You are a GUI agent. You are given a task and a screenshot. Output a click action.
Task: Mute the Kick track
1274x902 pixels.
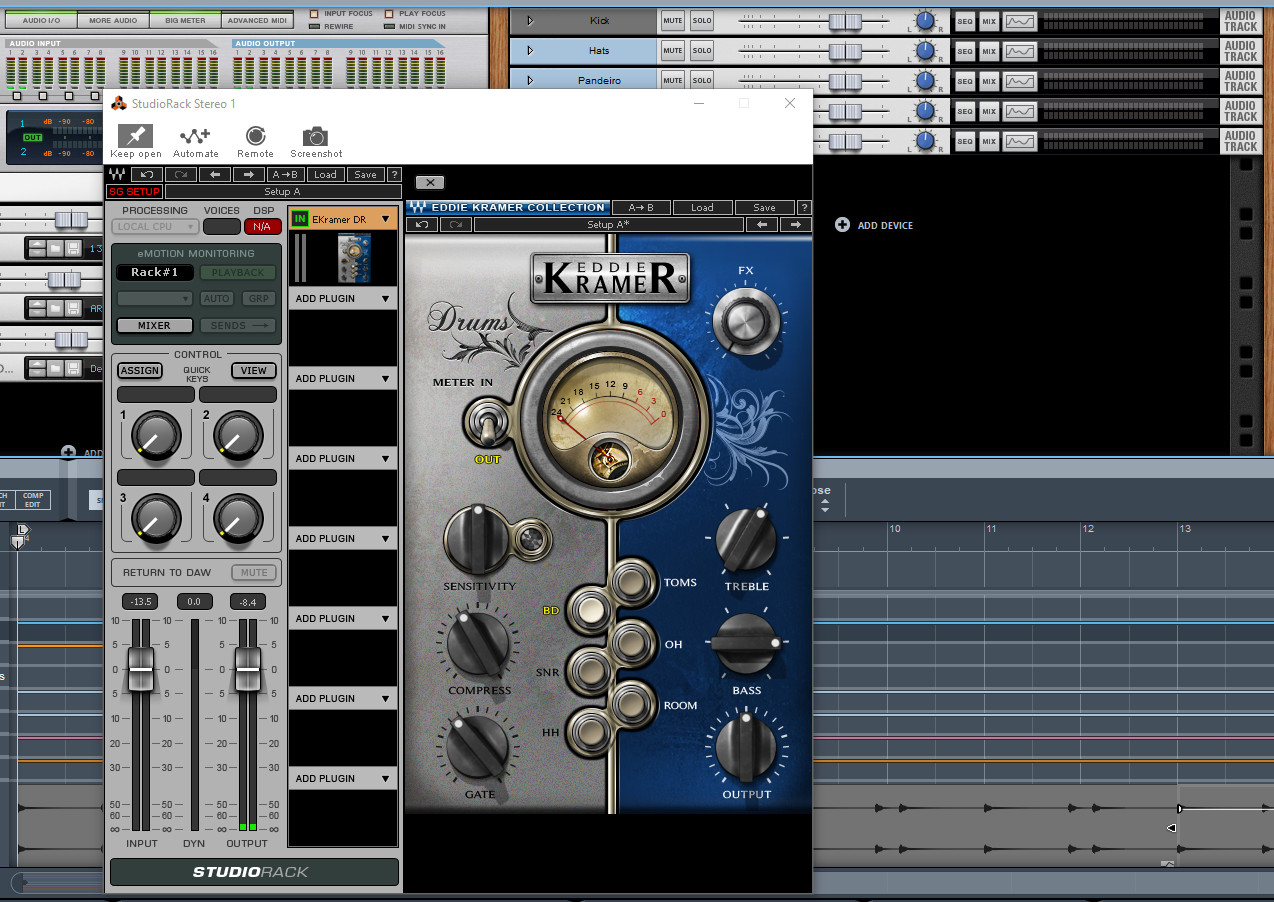click(672, 21)
